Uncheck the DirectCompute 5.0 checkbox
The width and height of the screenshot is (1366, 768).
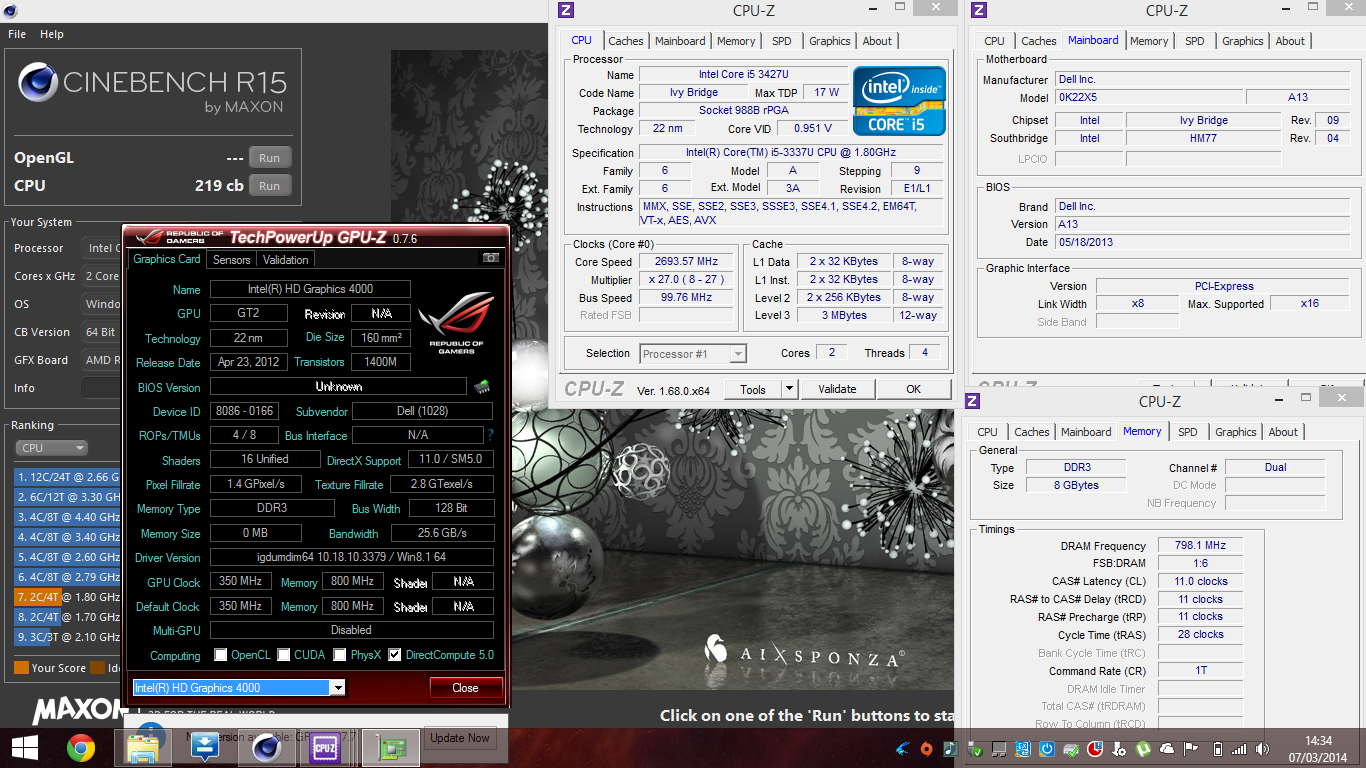(394, 655)
